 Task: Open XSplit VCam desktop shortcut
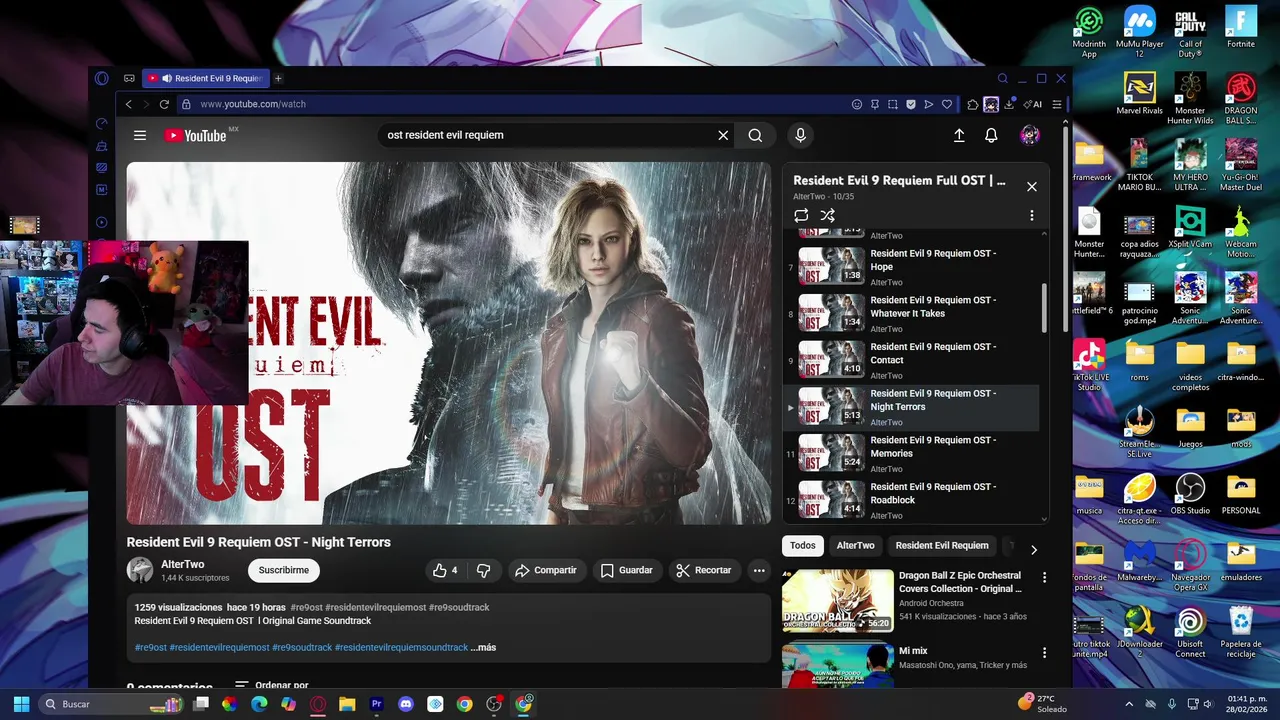[x=1190, y=227]
